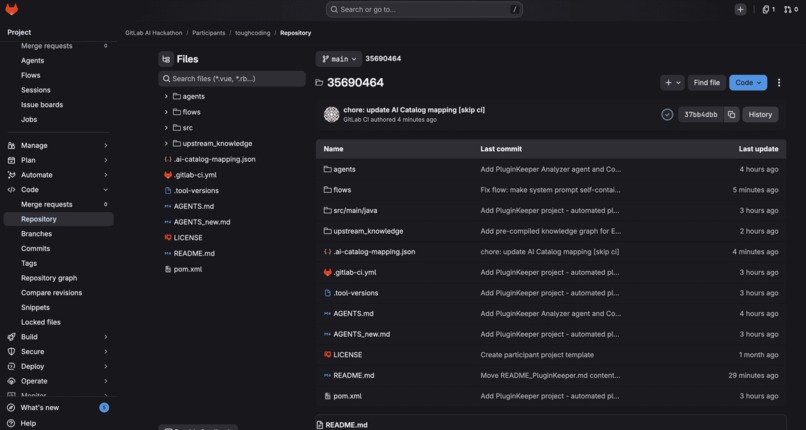Open the Code clone dropdown button
Viewport: 806px width, 430px height.
click(x=748, y=83)
